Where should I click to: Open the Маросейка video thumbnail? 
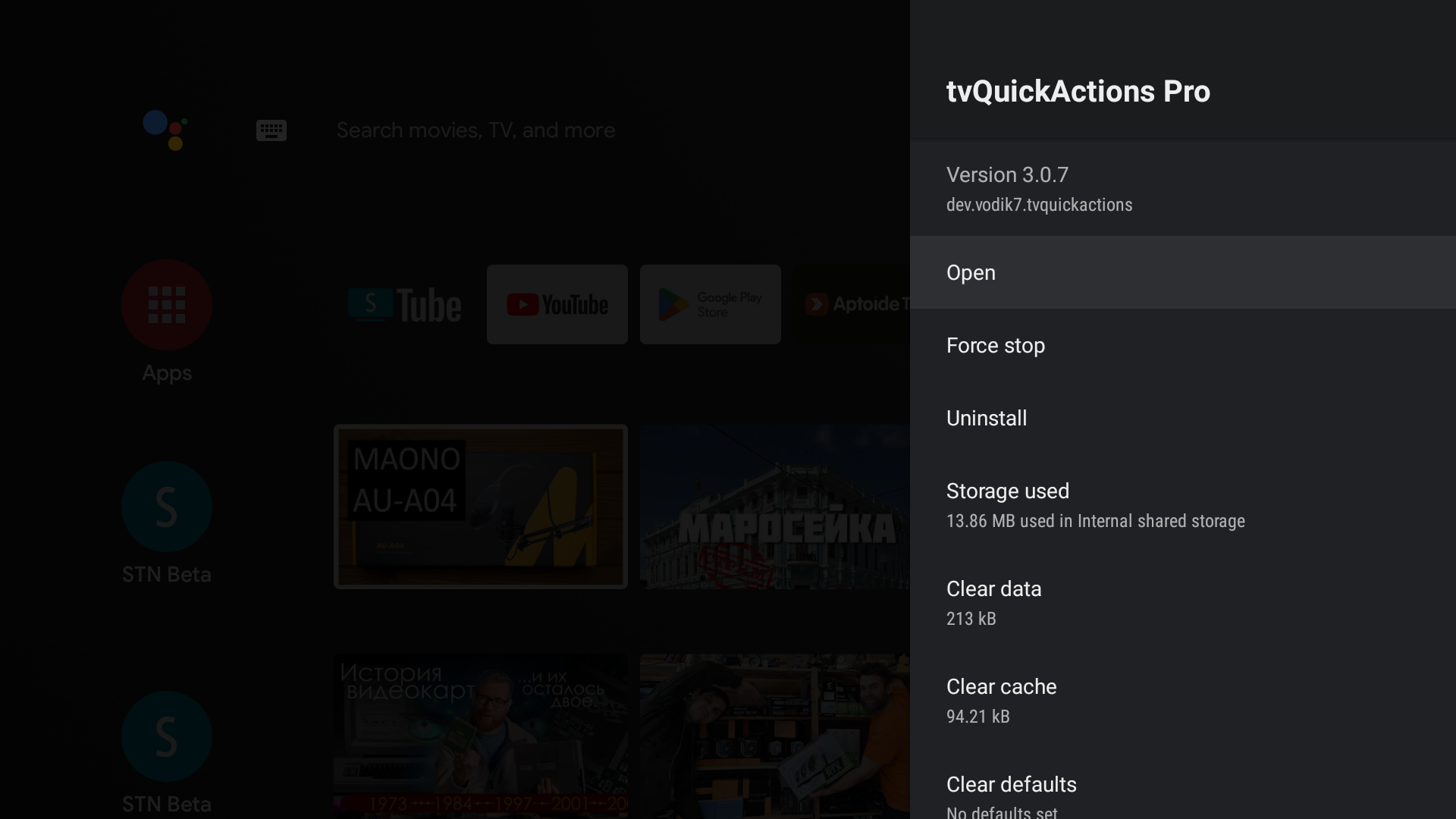pyautogui.click(x=775, y=507)
